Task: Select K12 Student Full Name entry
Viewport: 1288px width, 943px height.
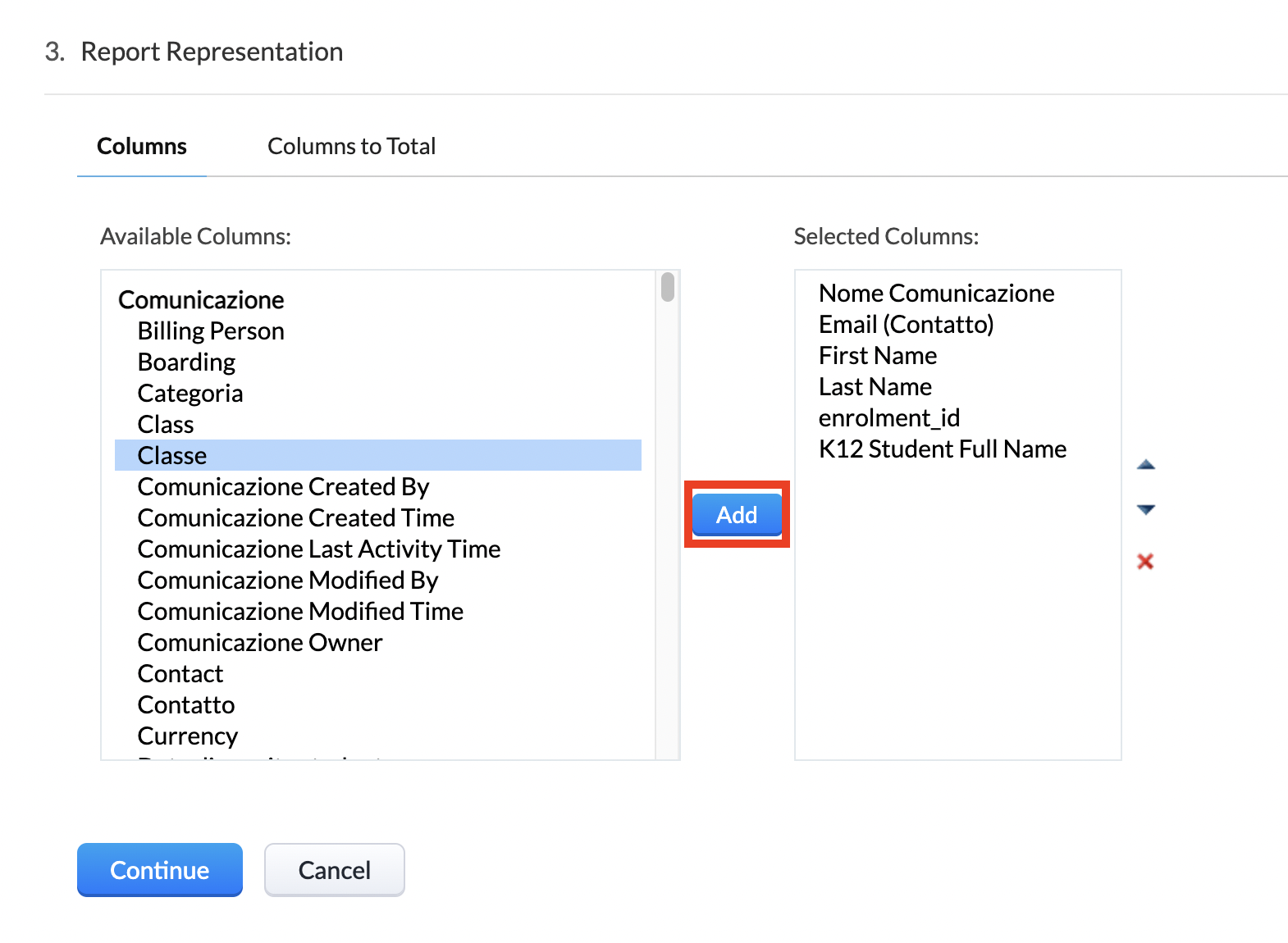Action: click(942, 449)
